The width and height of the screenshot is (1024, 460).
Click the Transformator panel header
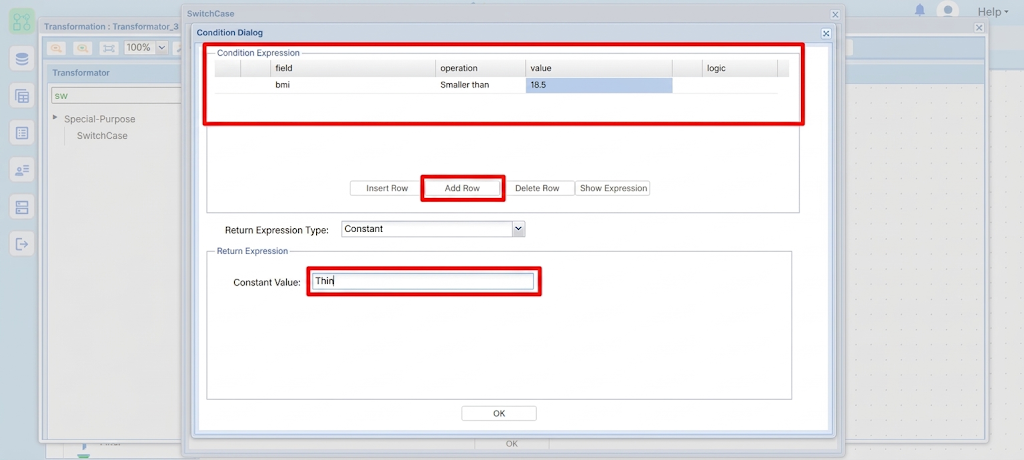(x=114, y=73)
